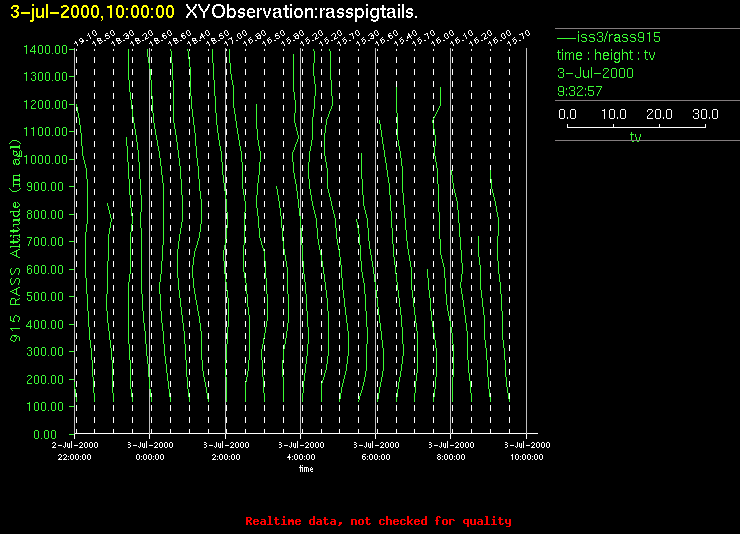
Task: Click the 2-Jul-2000 date on time axis
Action: (75, 445)
